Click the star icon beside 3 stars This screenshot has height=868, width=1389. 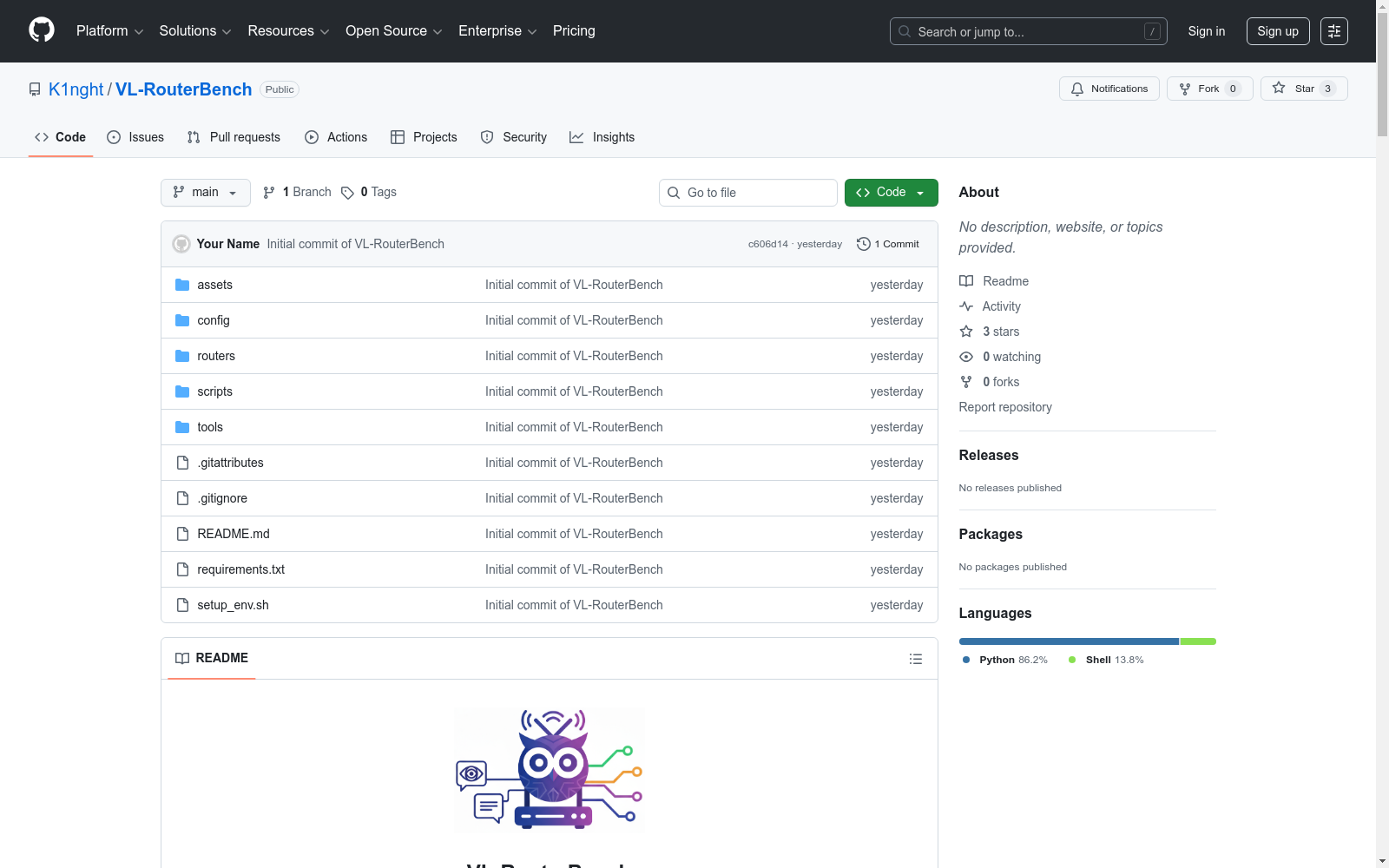tap(966, 332)
